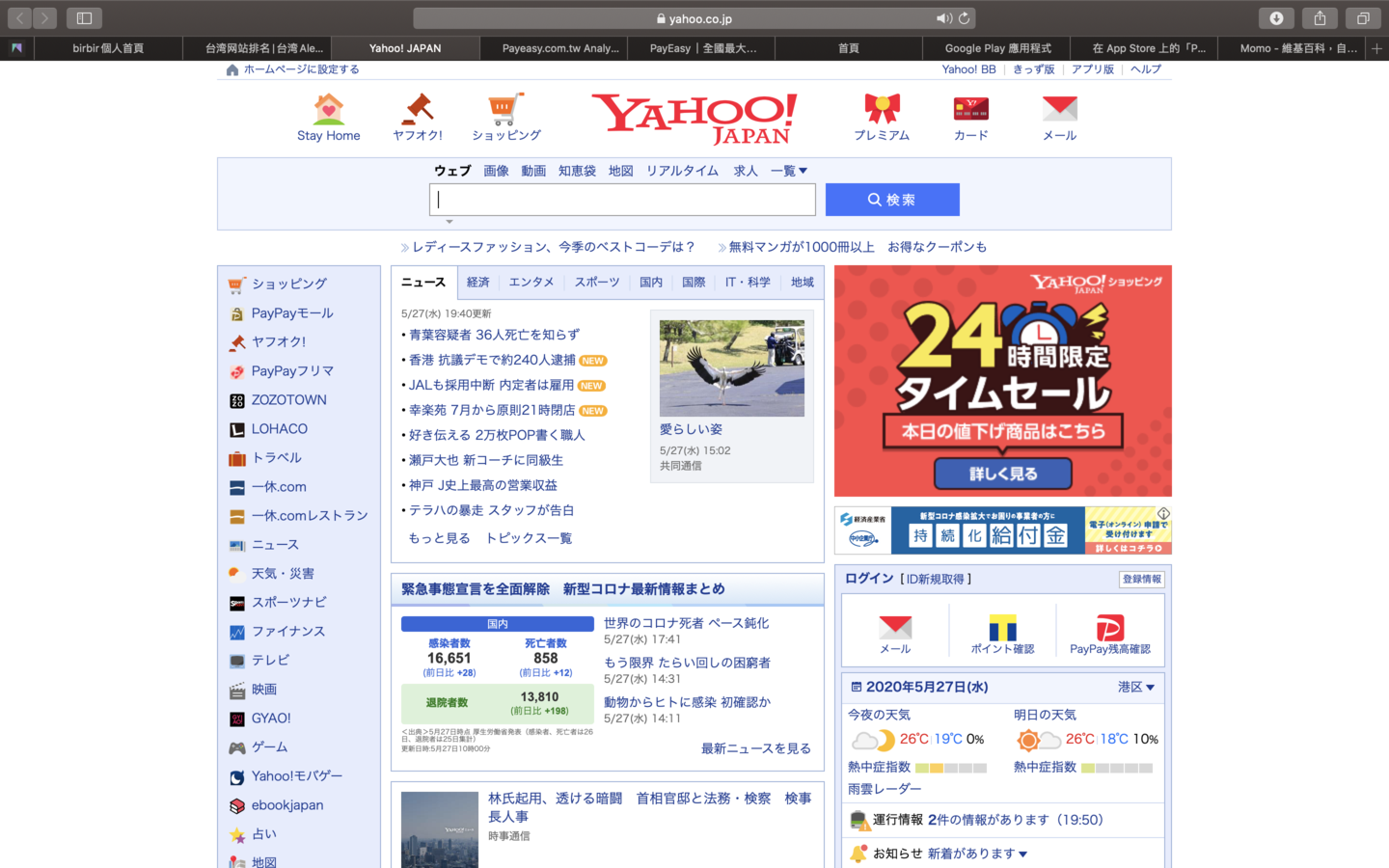
Task: Click the 天気・災害 sidebar icon
Action: 237,574
